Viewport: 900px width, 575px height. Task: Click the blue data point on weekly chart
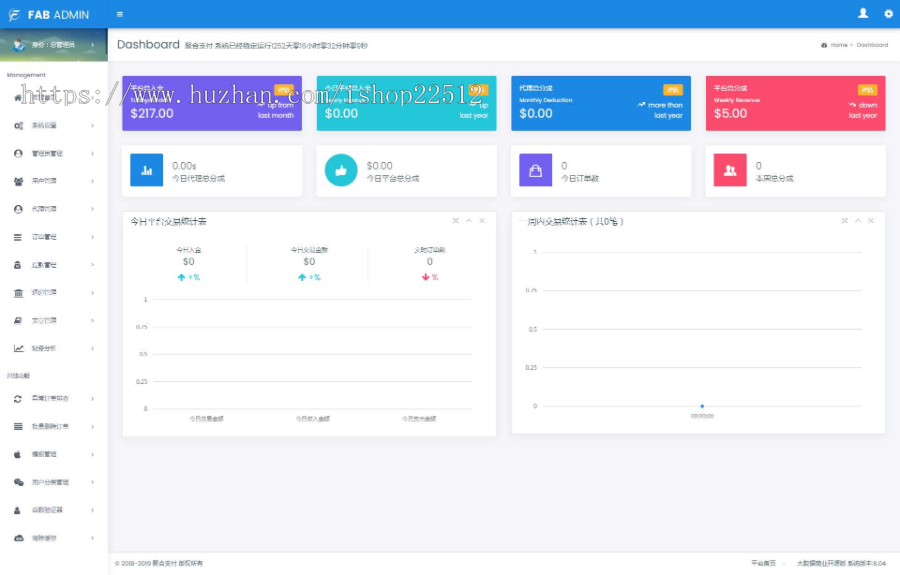702,406
